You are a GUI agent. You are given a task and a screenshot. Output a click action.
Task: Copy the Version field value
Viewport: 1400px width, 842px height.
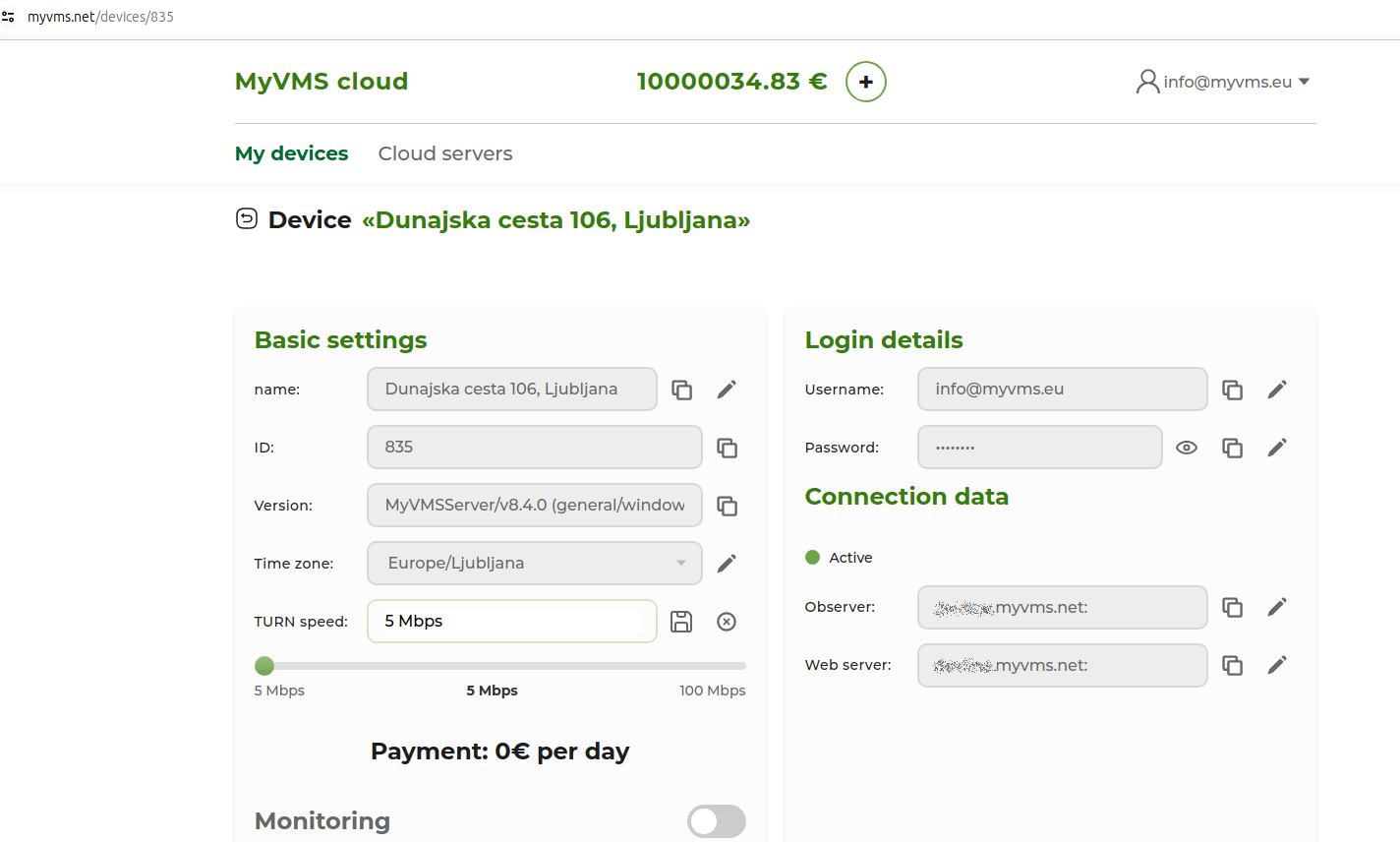[727, 506]
